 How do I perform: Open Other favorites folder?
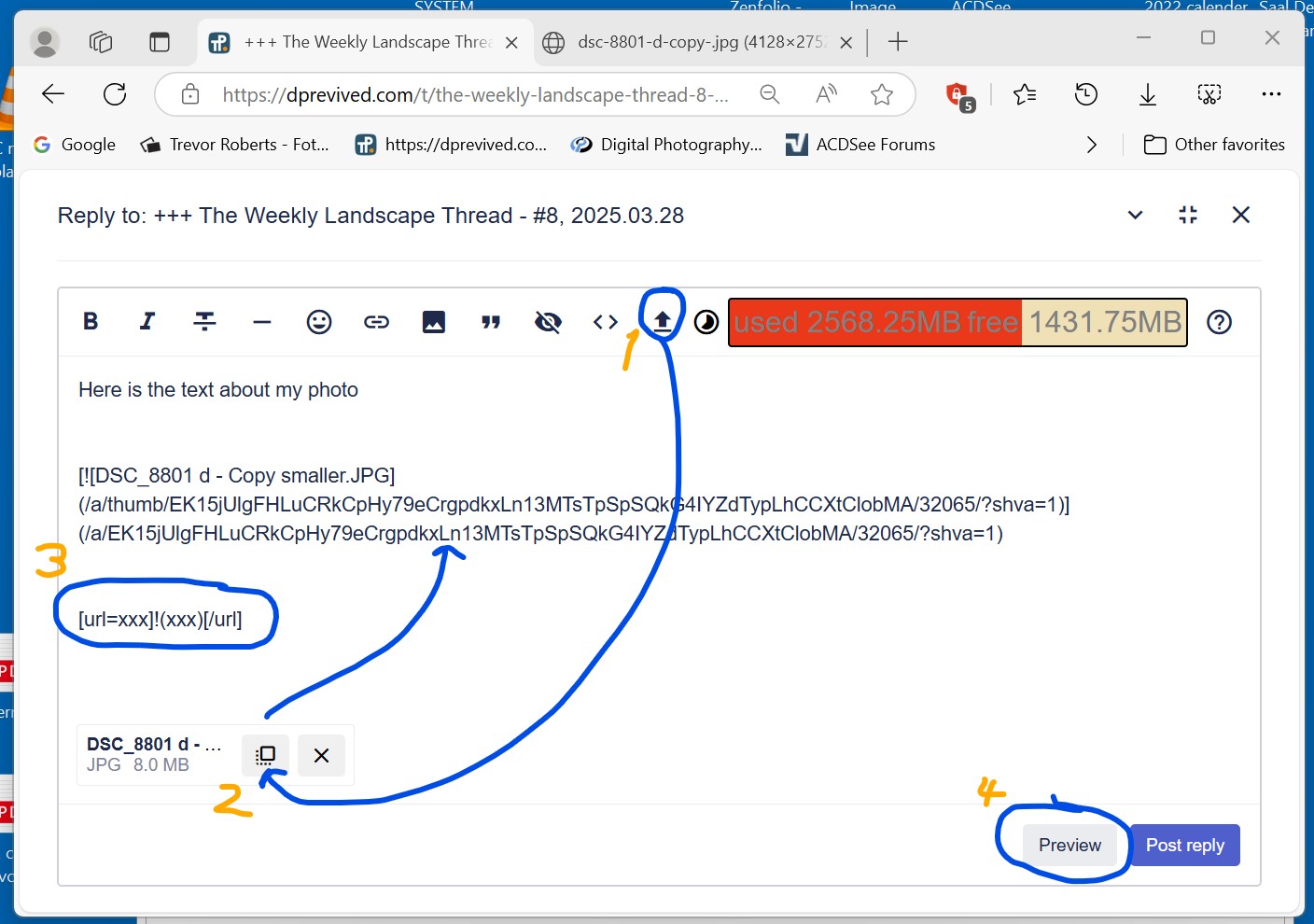tap(1214, 145)
